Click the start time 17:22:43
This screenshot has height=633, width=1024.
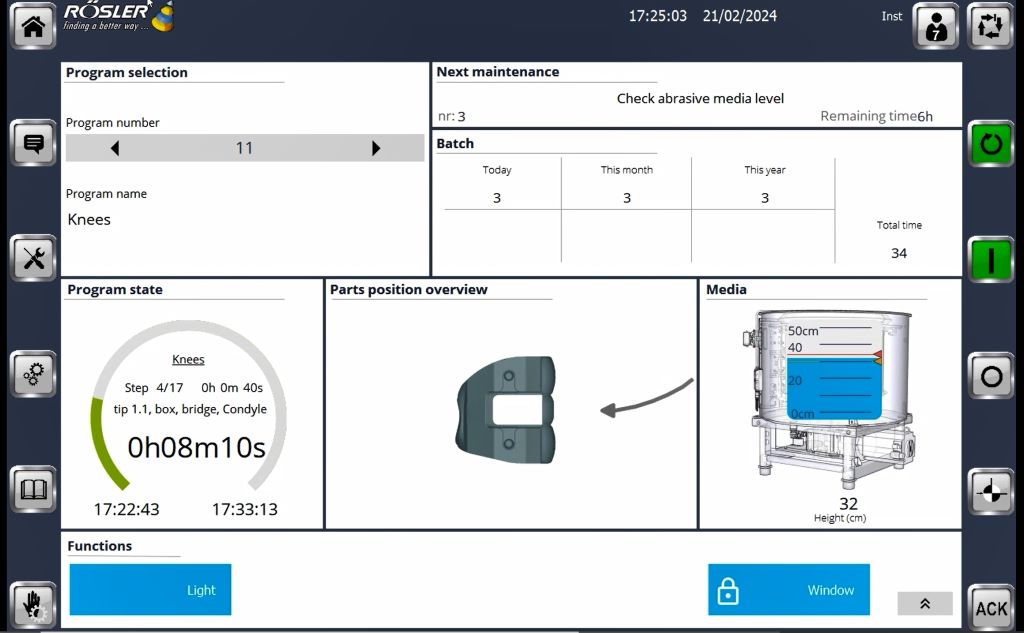click(126, 509)
